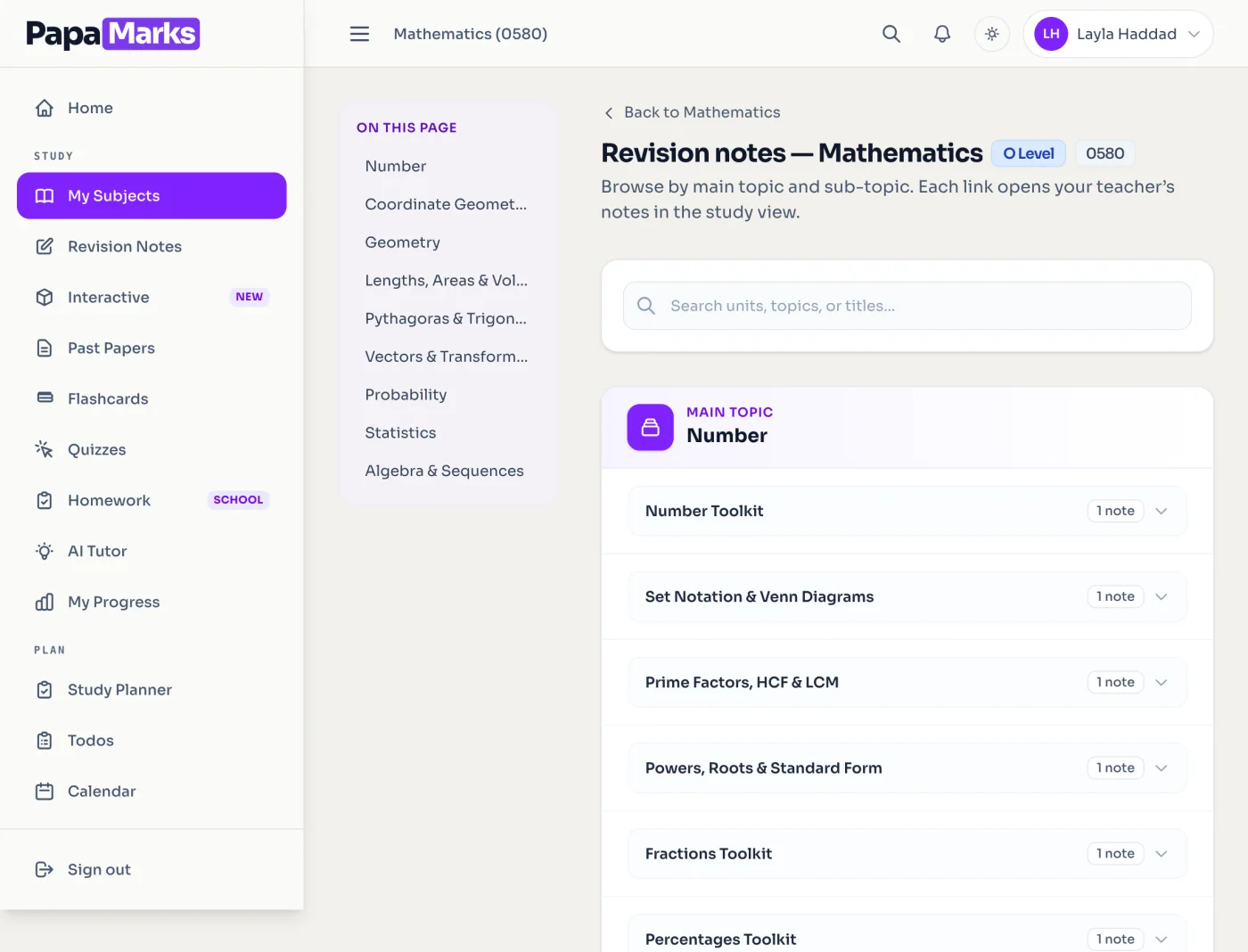1248x952 pixels.
Task: Click the purple Number topic icon
Action: point(651,428)
